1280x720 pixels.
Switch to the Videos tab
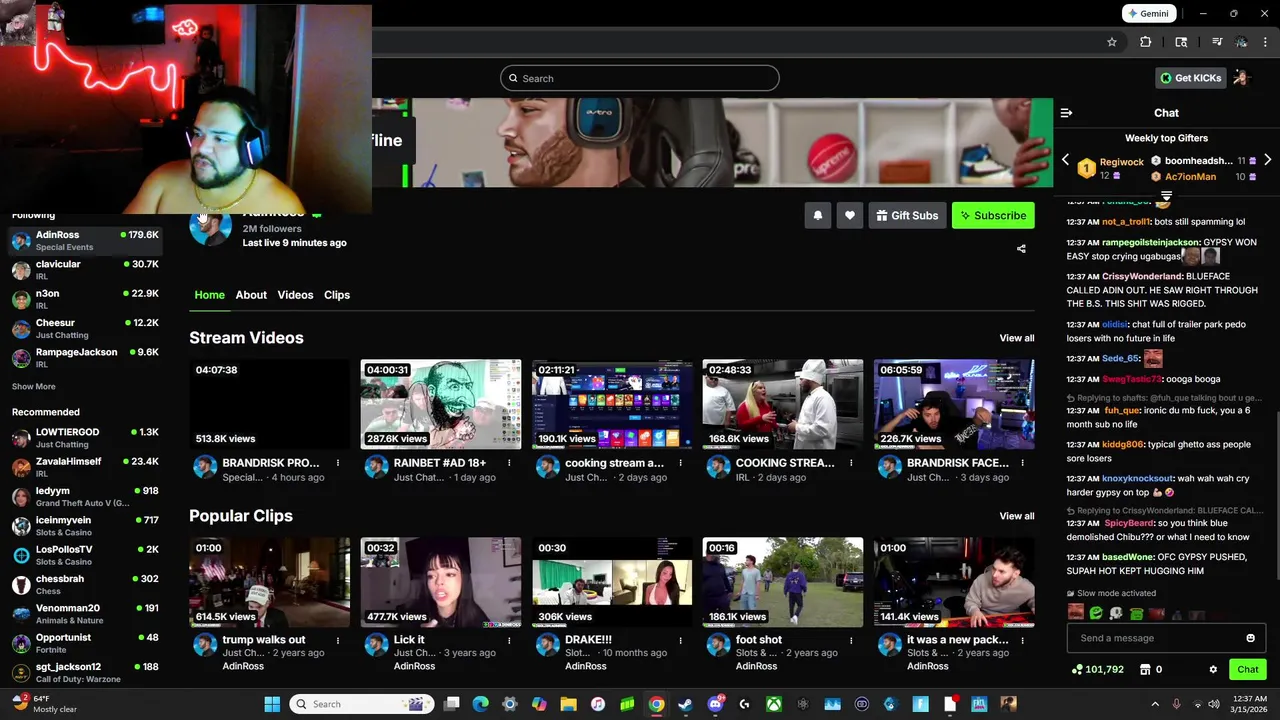coord(295,295)
